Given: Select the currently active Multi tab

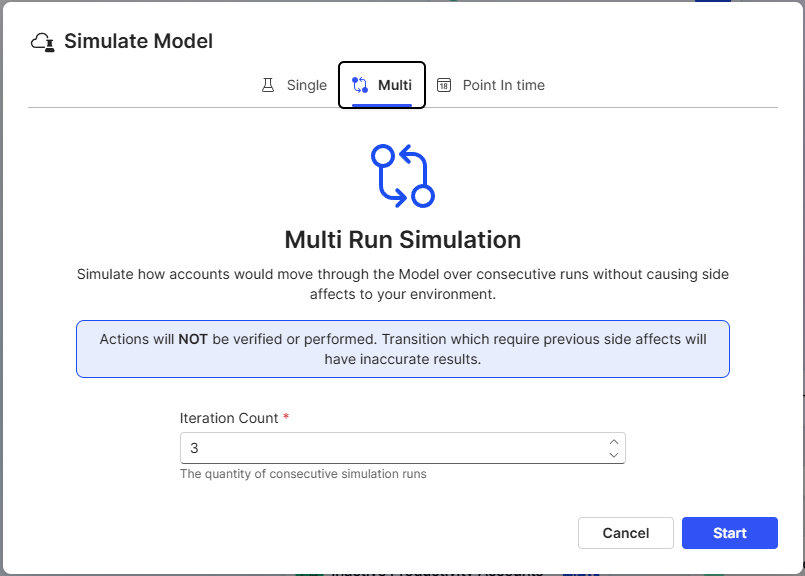Looking at the screenshot, I should (381, 85).
